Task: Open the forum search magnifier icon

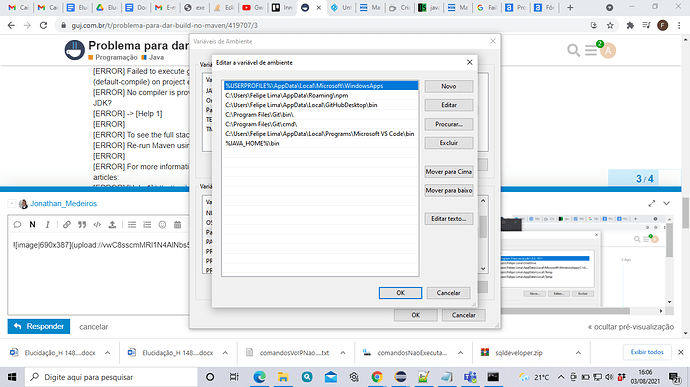Action: tap(573, 50)
